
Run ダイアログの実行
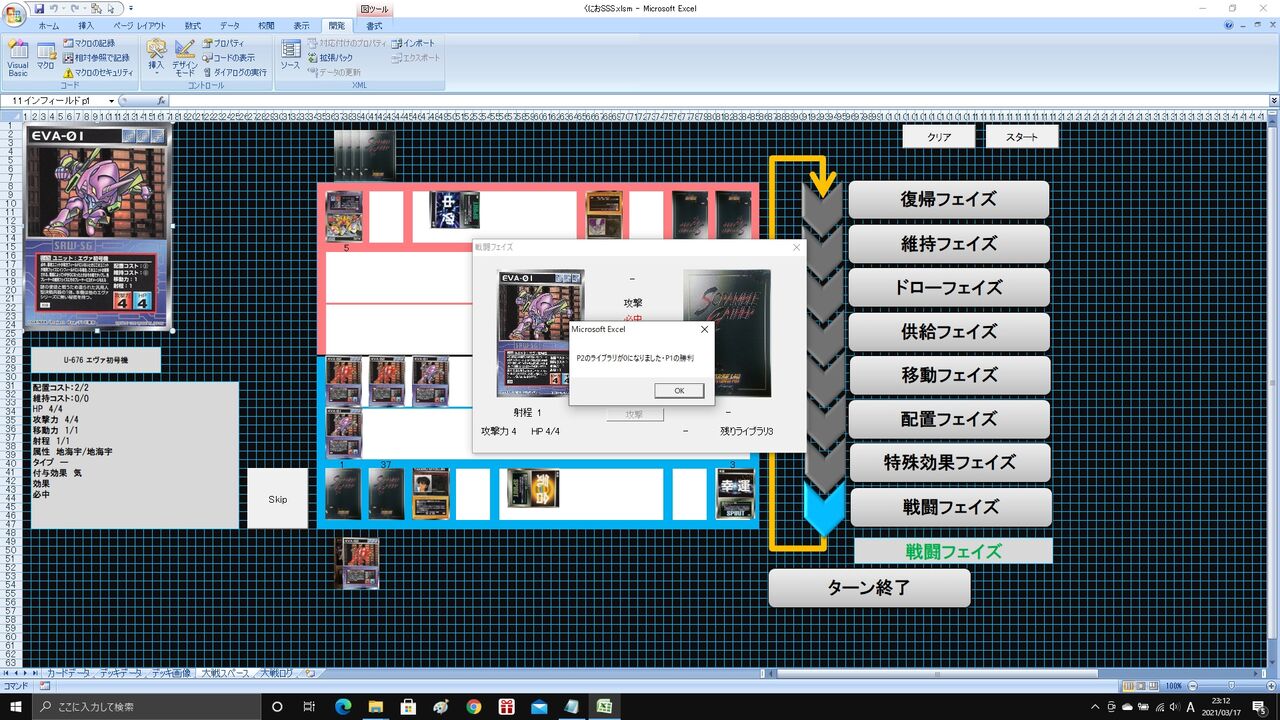234,72
